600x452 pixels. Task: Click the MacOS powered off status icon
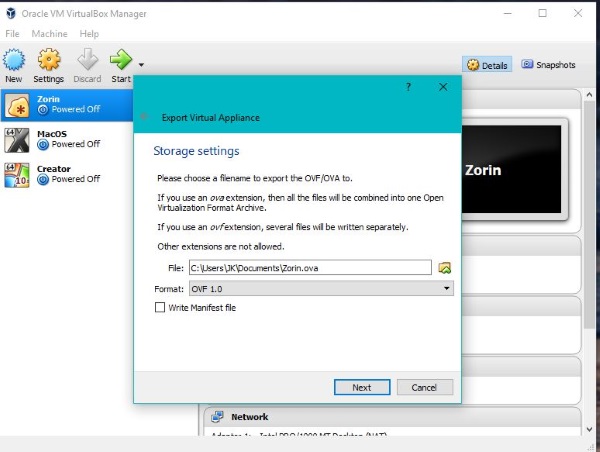pos(43,145)
